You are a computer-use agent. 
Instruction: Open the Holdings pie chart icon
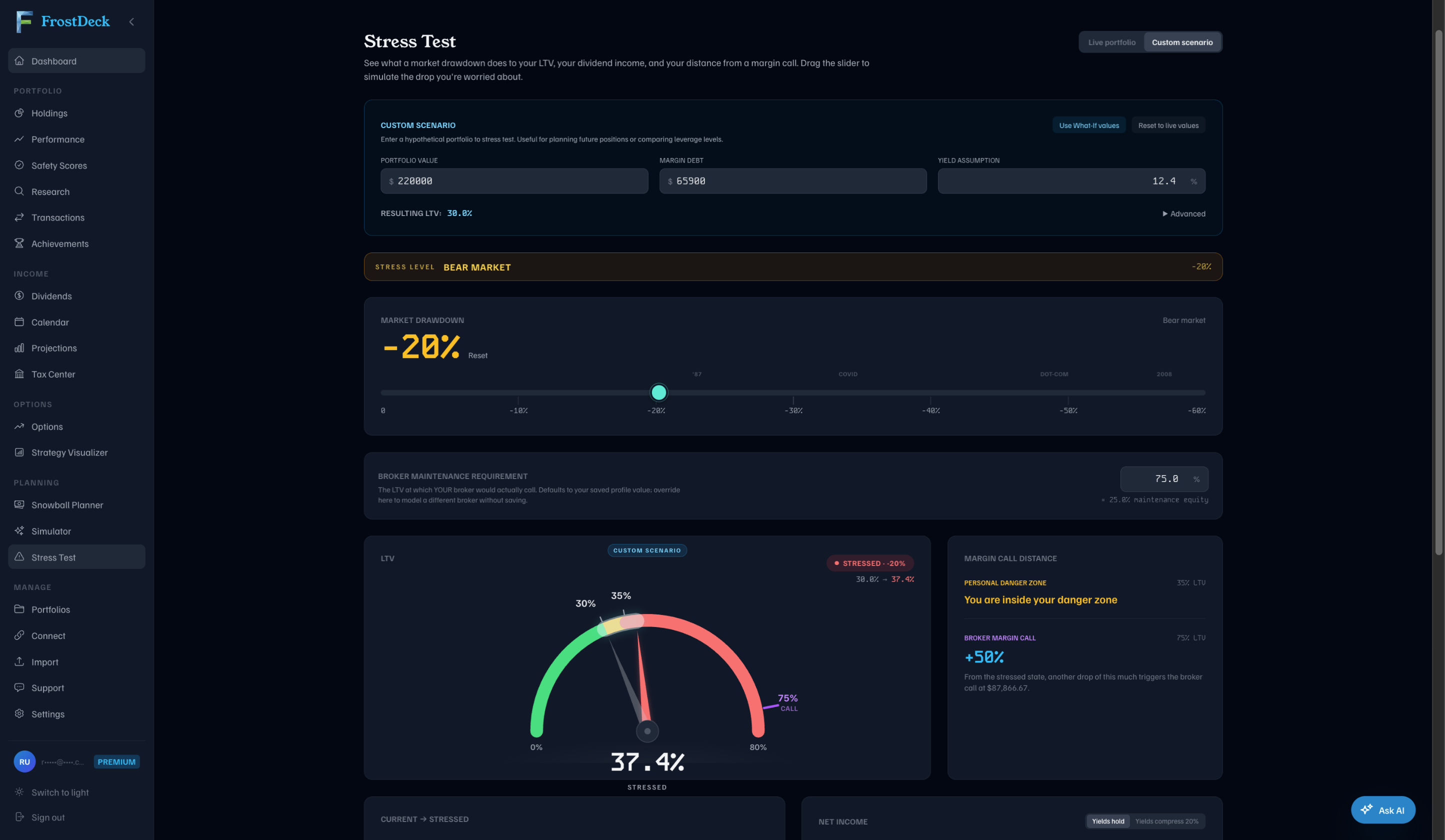(19, 113)
